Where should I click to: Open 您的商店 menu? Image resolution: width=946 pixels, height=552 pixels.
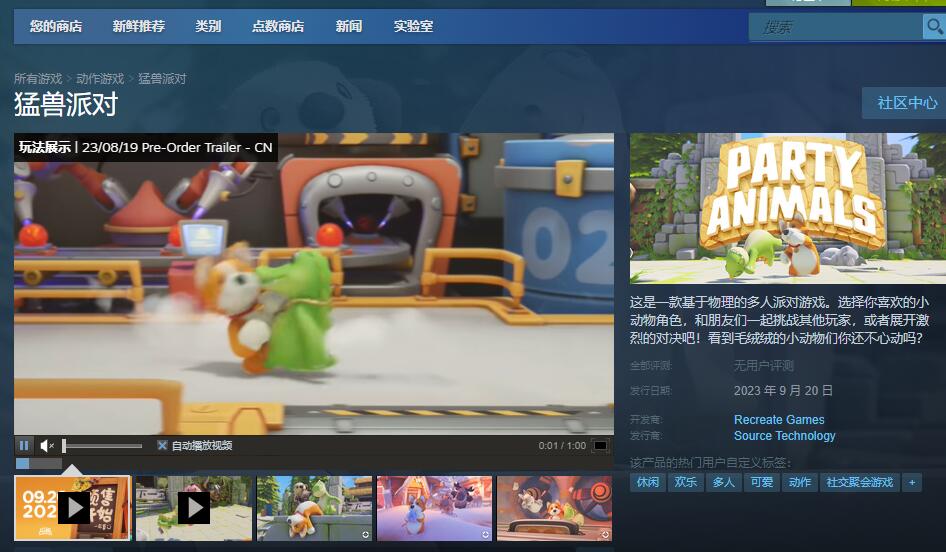(x=56, y=26)
